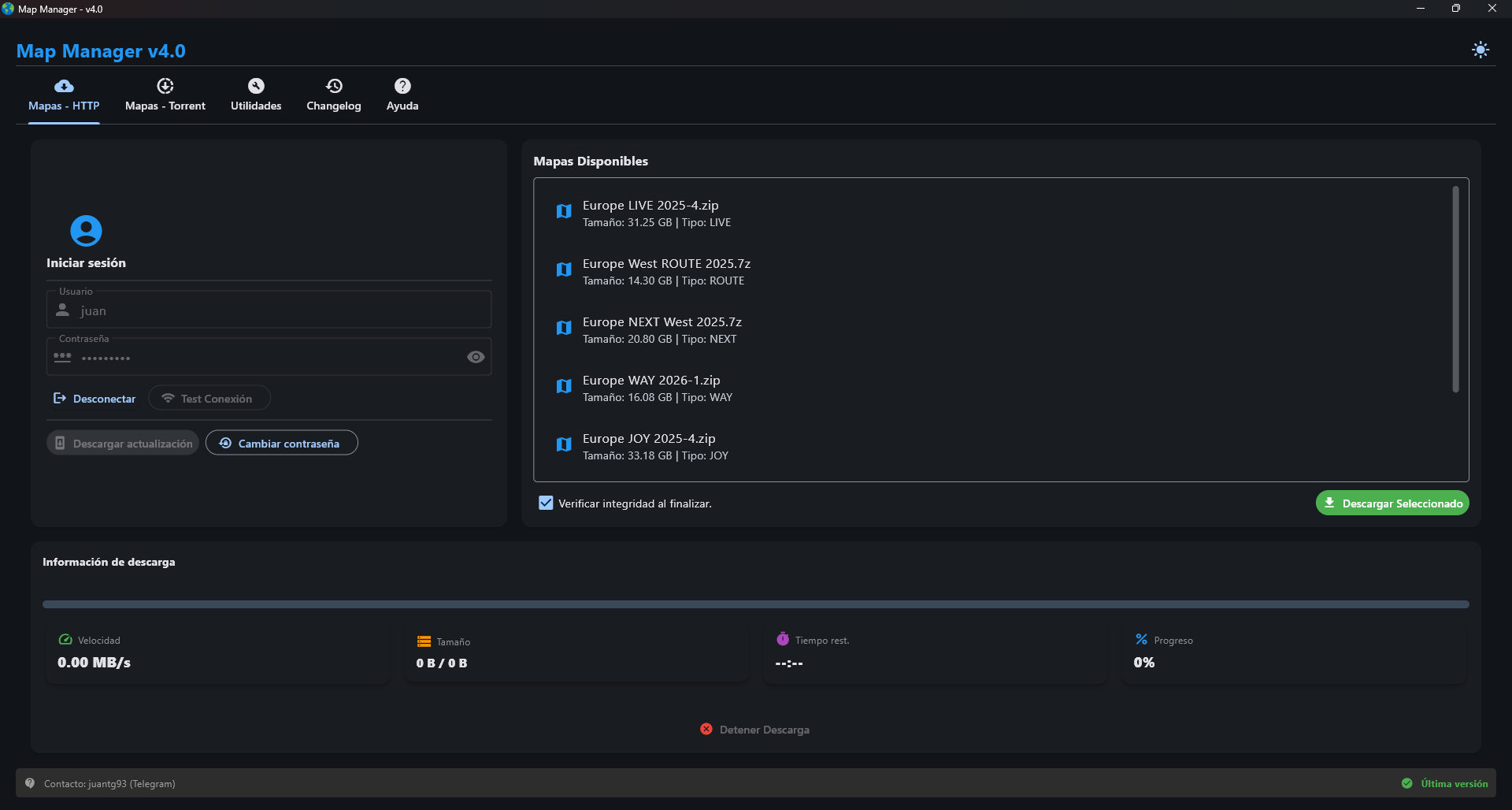
Task: Show password with the eye icon
Action: click(476, 358)
